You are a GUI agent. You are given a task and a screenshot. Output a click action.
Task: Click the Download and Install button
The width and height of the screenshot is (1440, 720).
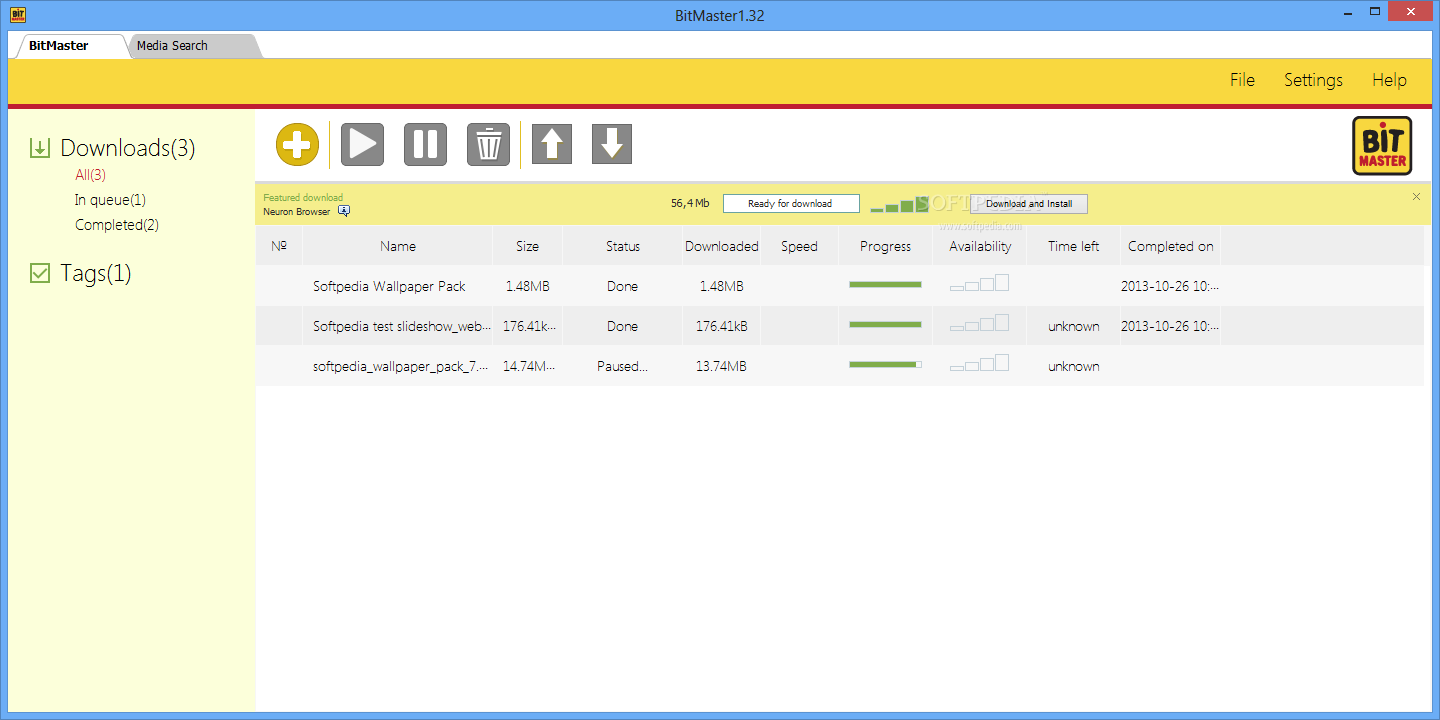pyautogui.click(x=1029, y=204)
